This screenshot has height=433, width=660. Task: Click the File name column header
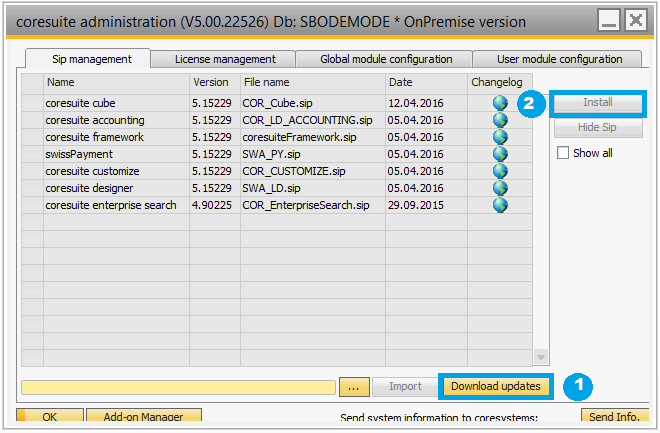[x=313, y=82]
